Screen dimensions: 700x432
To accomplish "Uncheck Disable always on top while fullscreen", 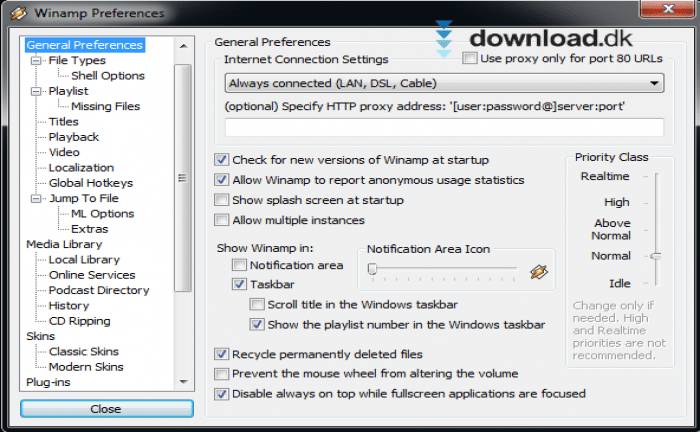I will 221,394.
